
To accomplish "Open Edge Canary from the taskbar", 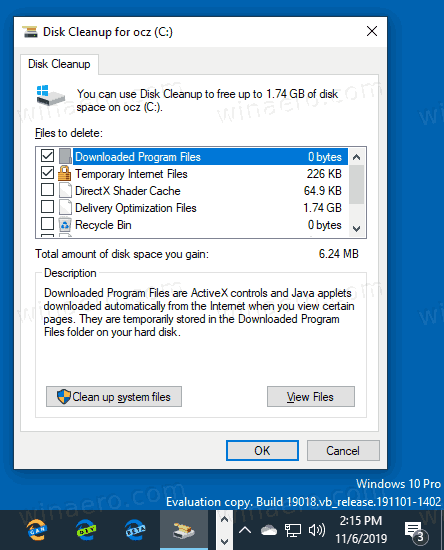I will (x=37, y=530).
